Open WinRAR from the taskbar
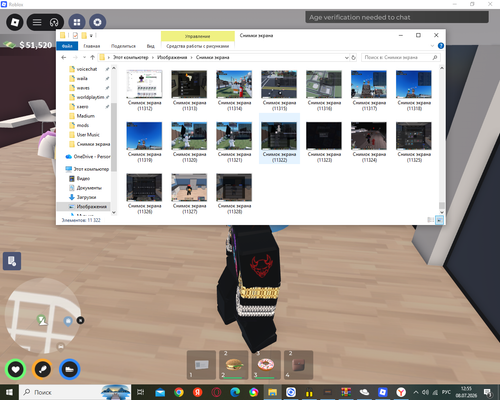 click(346, 392)
